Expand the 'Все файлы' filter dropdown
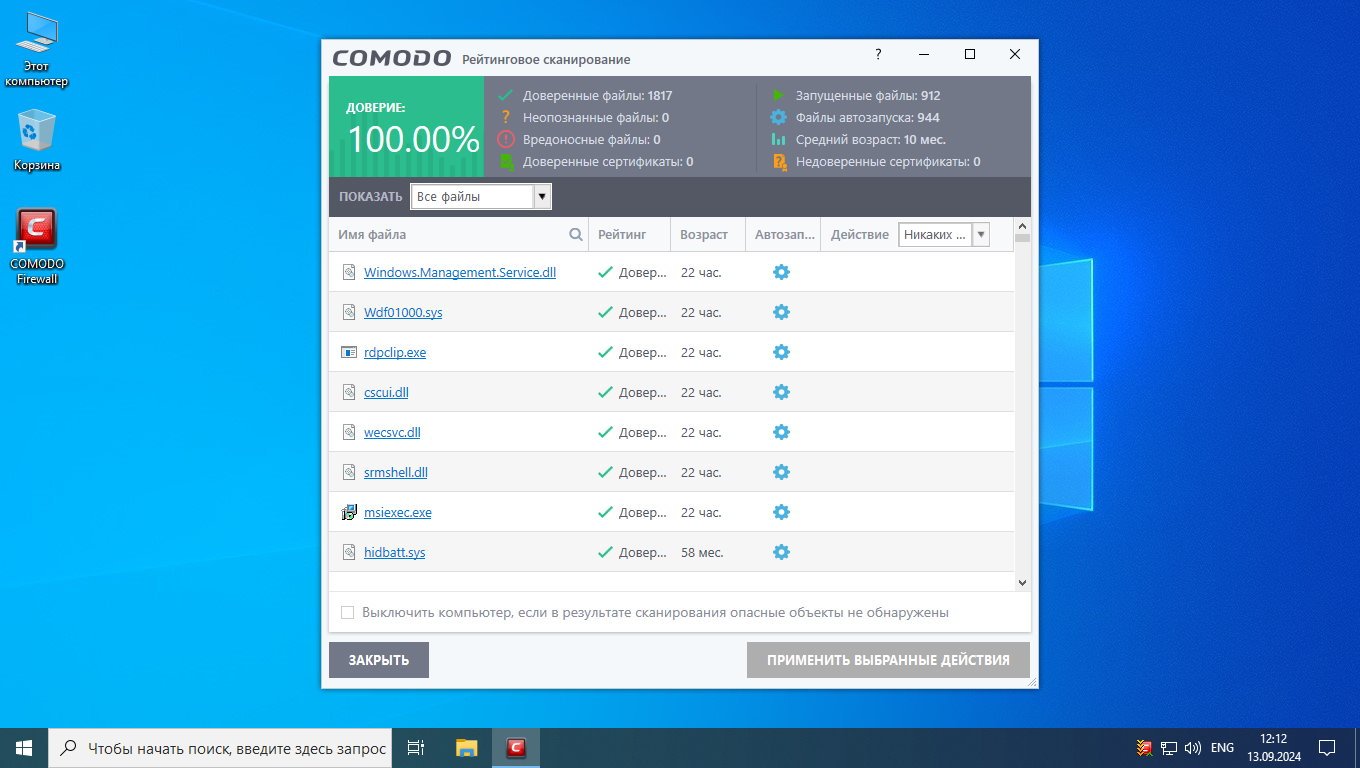 coord(542,197)
